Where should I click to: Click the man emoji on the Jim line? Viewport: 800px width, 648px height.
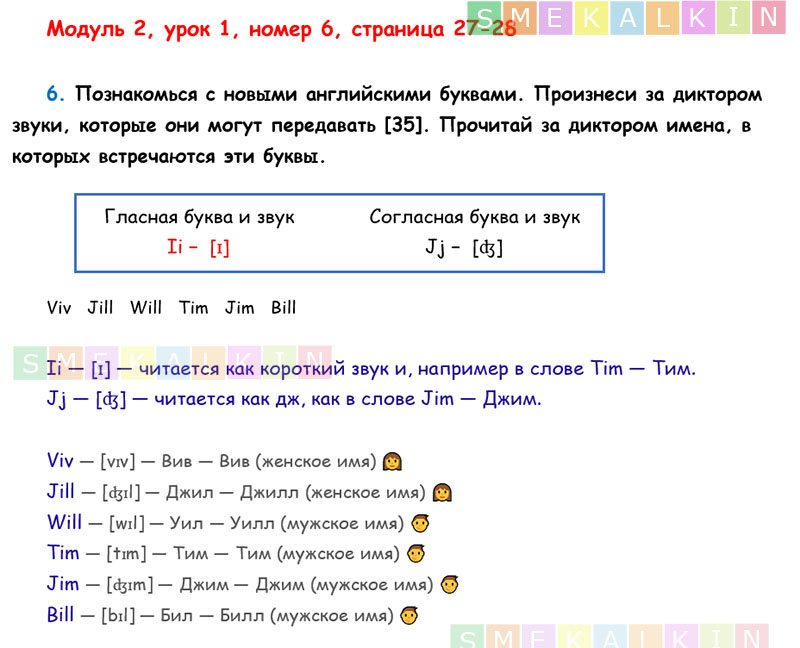450,584
